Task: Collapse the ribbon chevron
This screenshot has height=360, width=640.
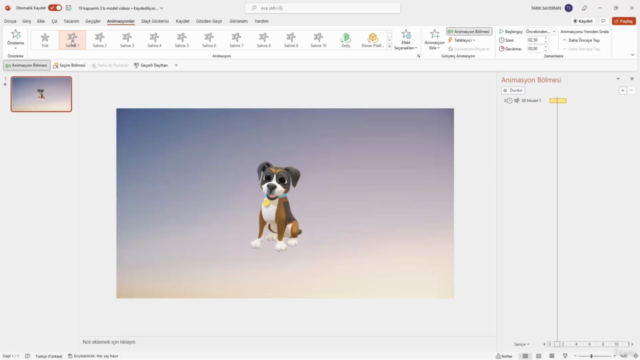Action: click(x=632, y=55)
